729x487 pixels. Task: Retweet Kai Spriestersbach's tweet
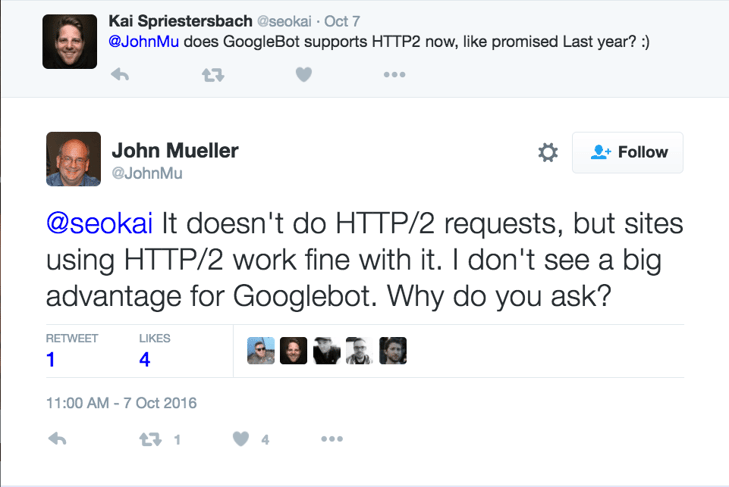pos(212,75)
